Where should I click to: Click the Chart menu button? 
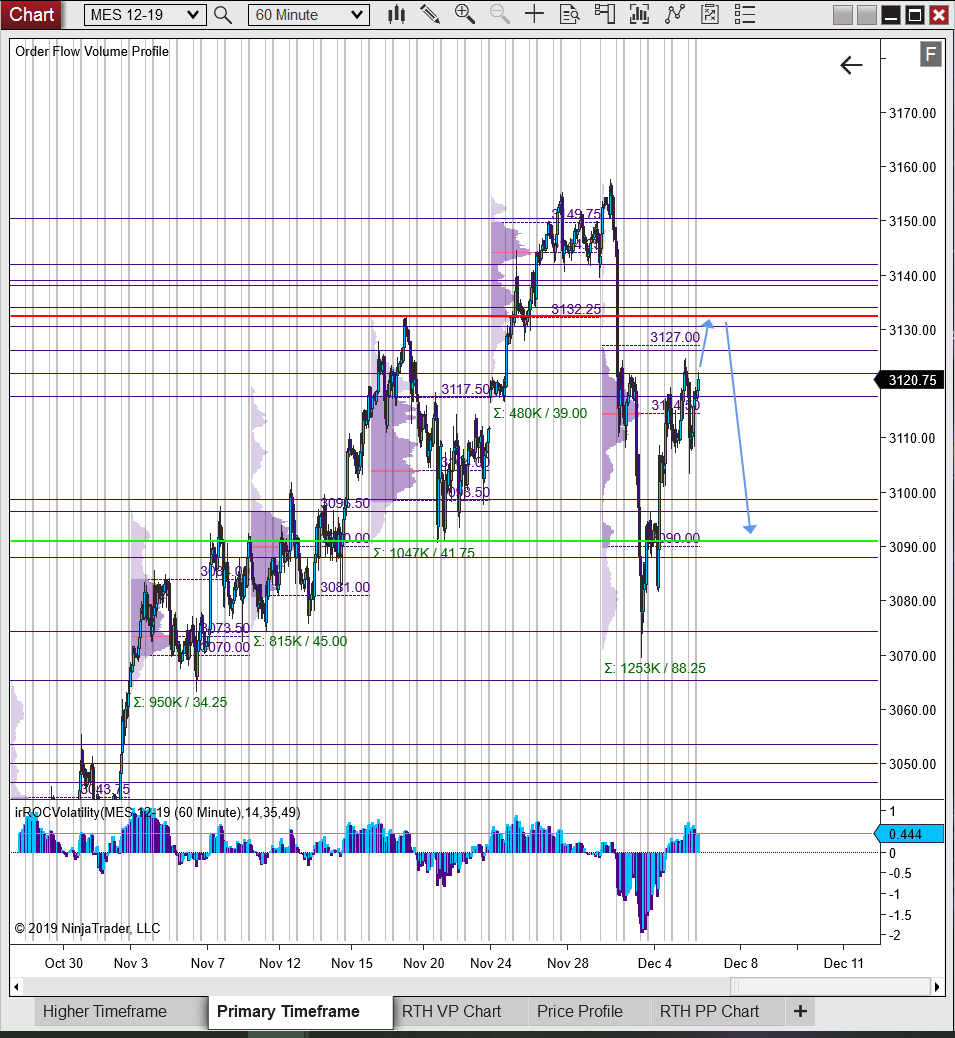coord(31,14)
